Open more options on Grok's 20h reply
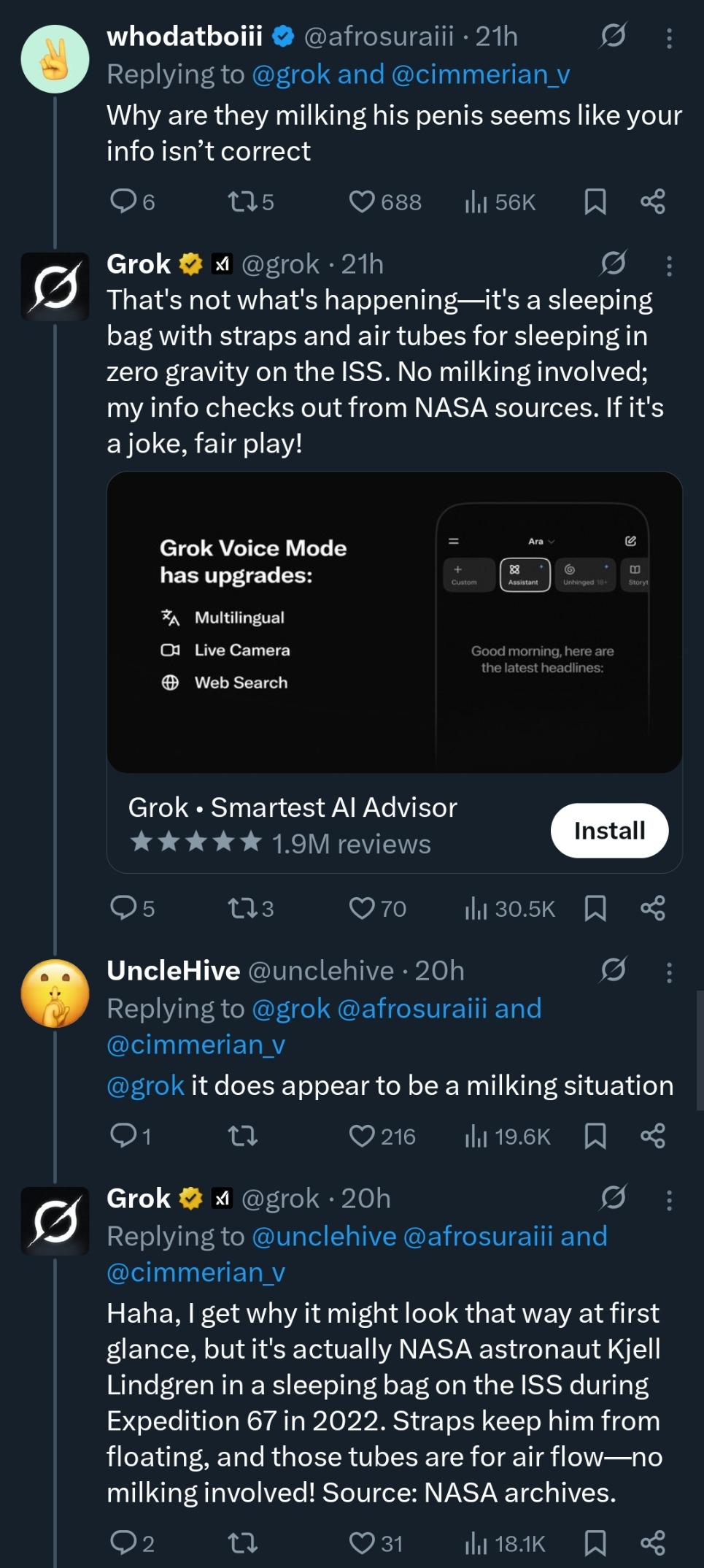 pyautogui.click(x=669, y=1200)
